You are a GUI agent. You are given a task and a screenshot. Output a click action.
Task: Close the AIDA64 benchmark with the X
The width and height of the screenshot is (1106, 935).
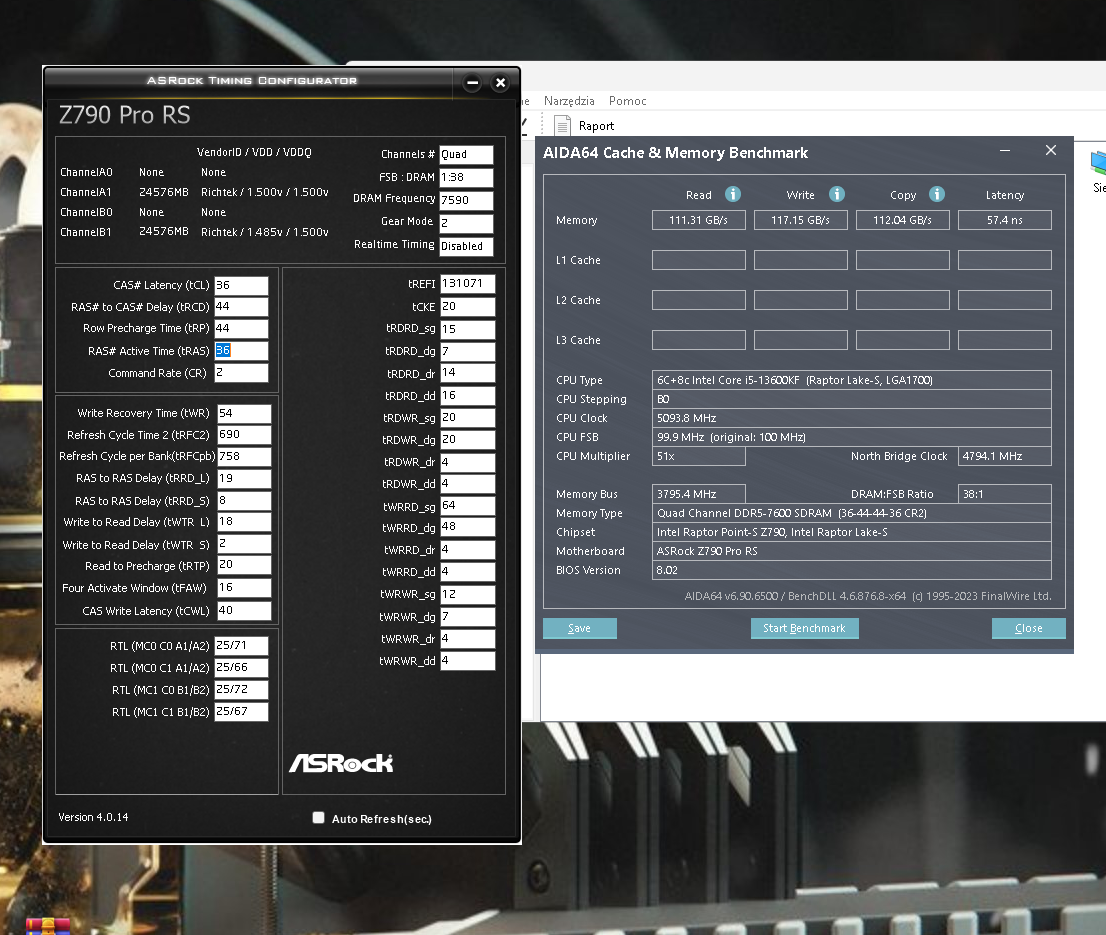(1050, 150)
